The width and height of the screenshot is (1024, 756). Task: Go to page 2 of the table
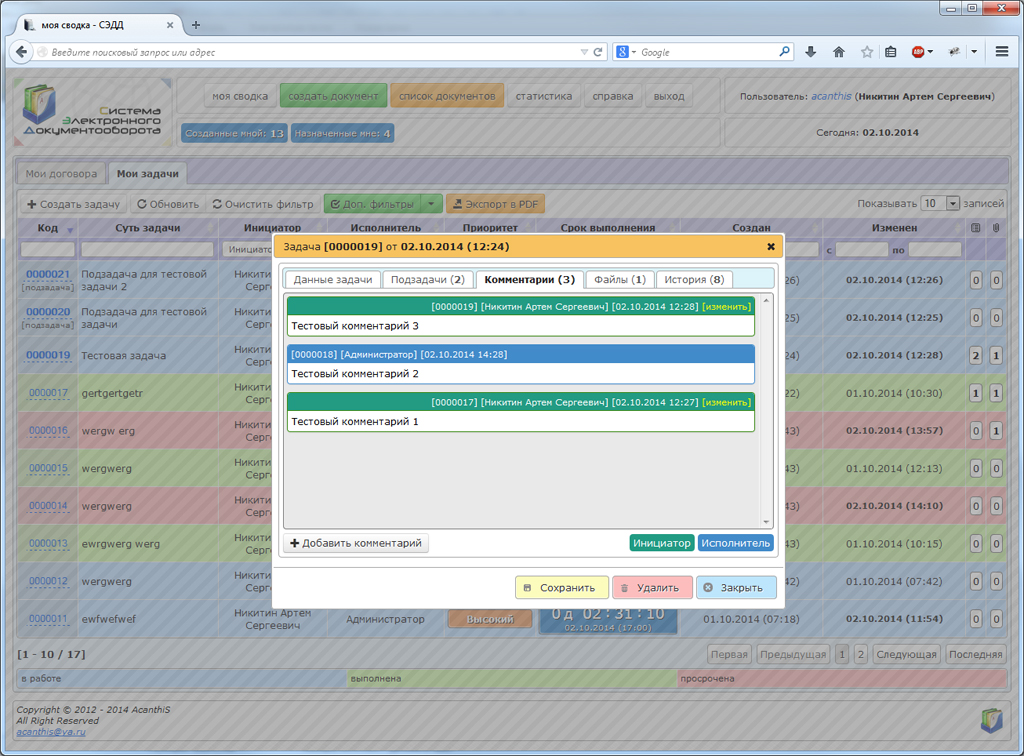[x=861, y=654]
